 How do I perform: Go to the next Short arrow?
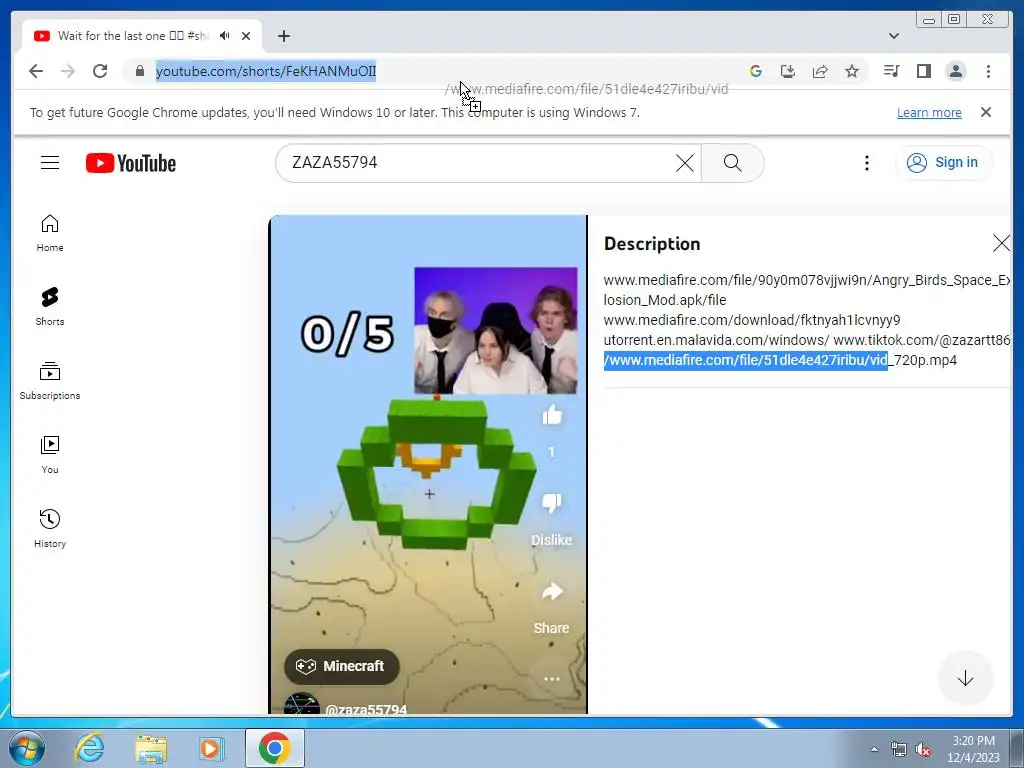click(965, 679)
